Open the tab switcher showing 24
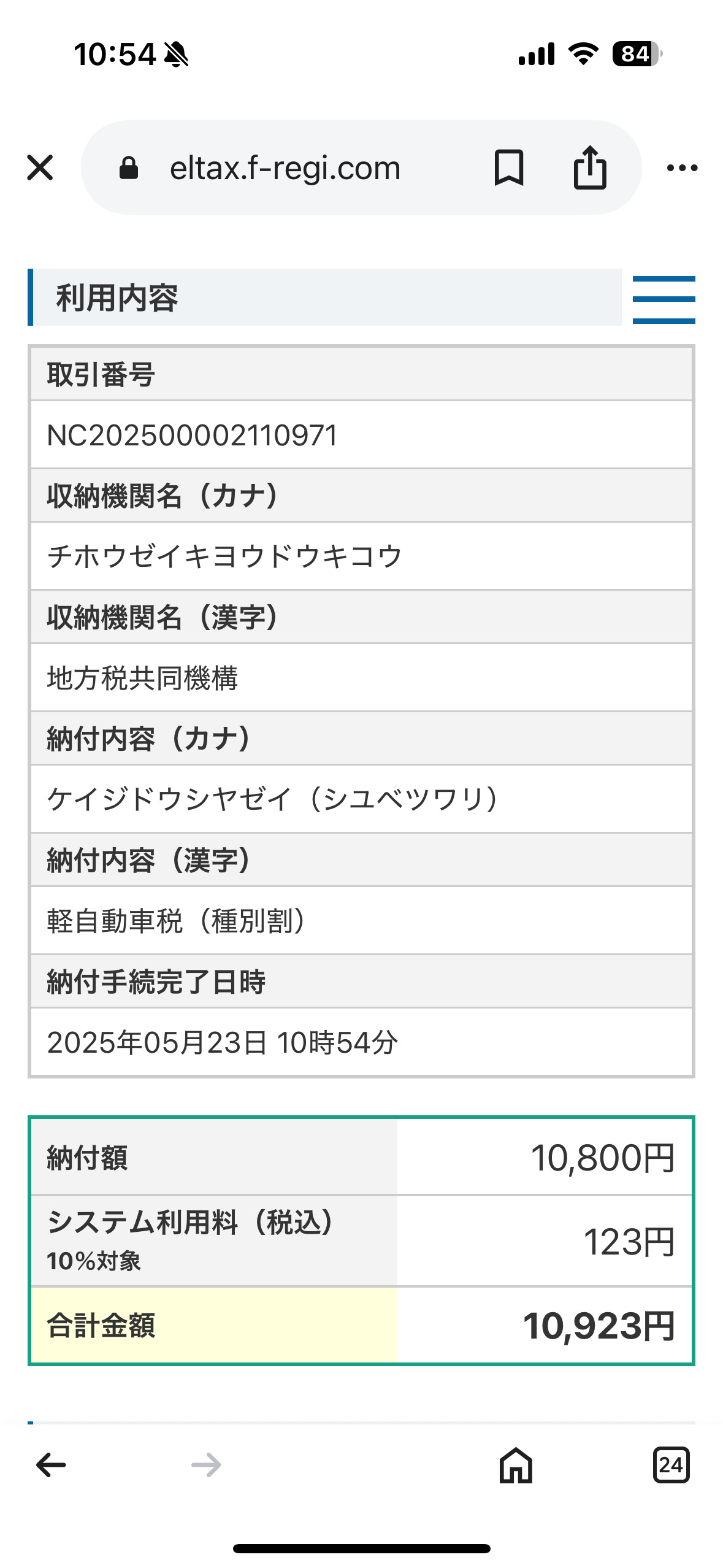This screenshot has width=723, height=1568. (x=671, y=1465)
